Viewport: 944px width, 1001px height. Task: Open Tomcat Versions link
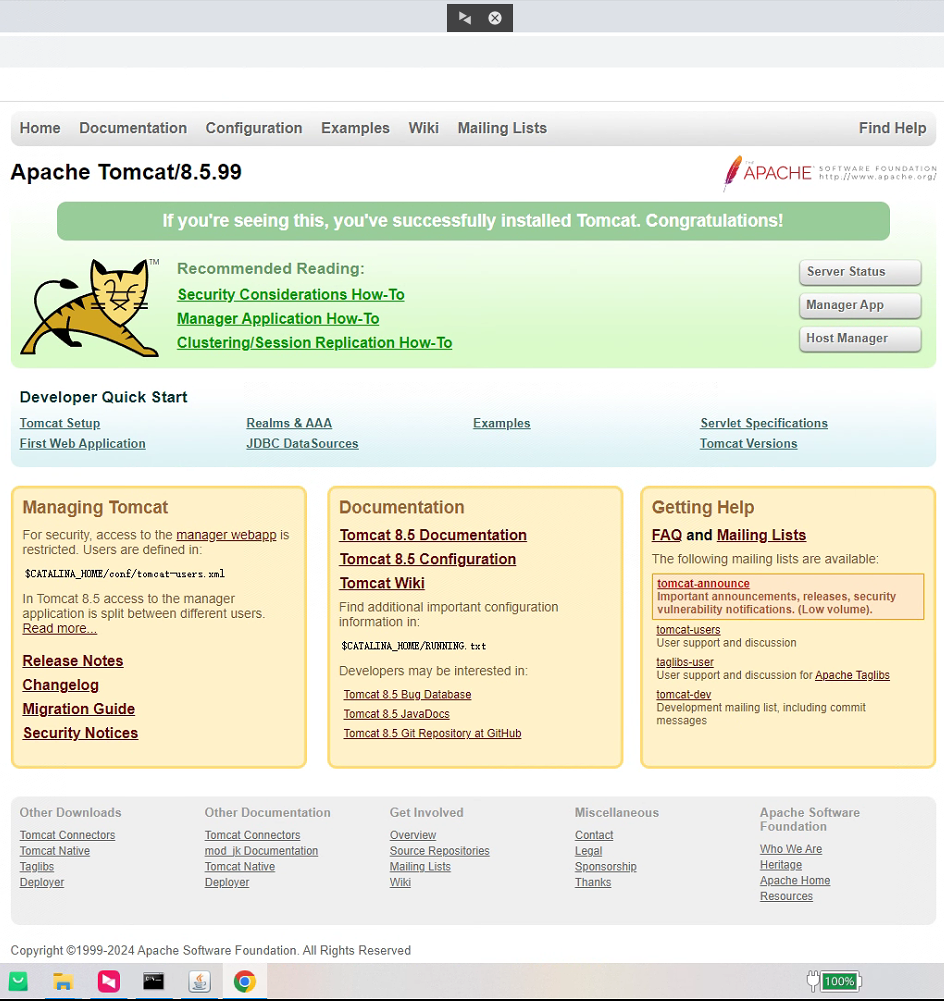click(749, 444)
